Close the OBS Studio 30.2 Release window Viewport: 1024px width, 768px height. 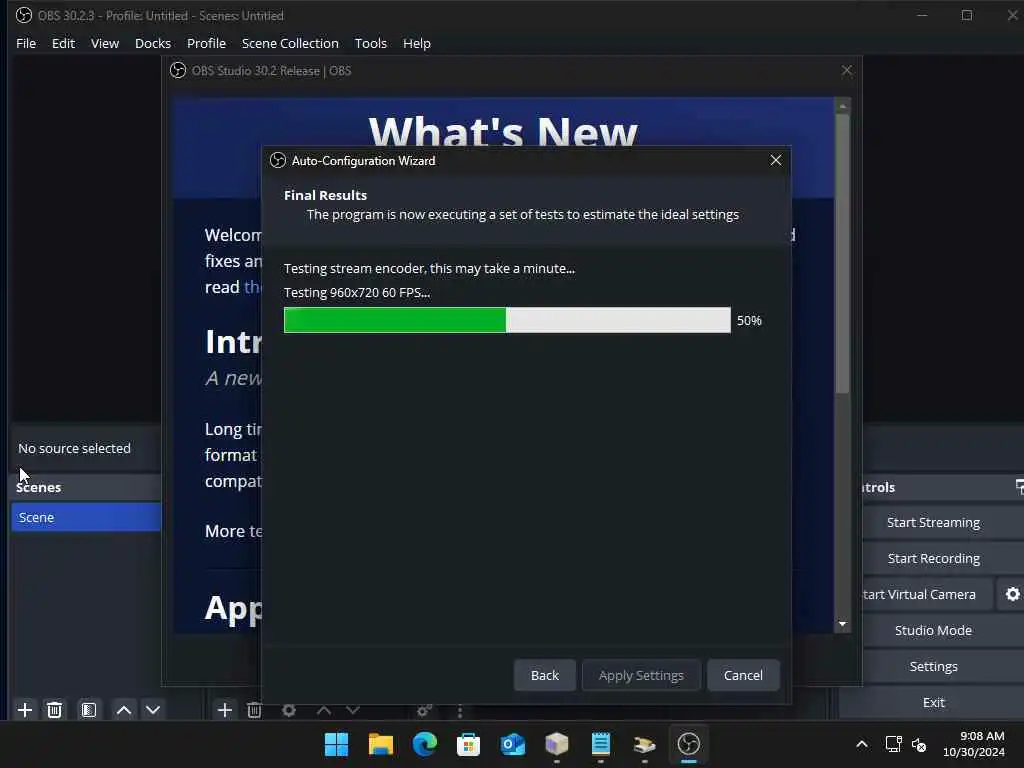[846, 71]
